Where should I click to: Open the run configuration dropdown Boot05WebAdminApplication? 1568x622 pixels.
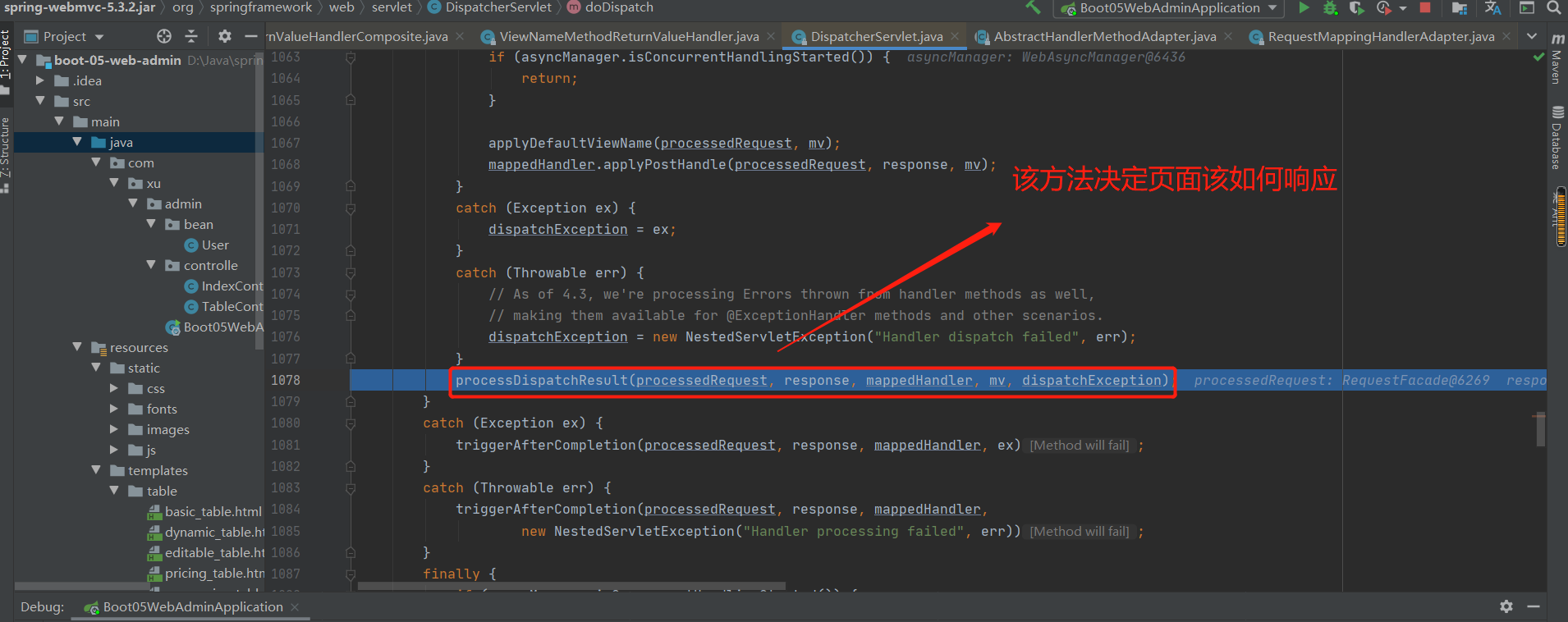[1171, 8]
